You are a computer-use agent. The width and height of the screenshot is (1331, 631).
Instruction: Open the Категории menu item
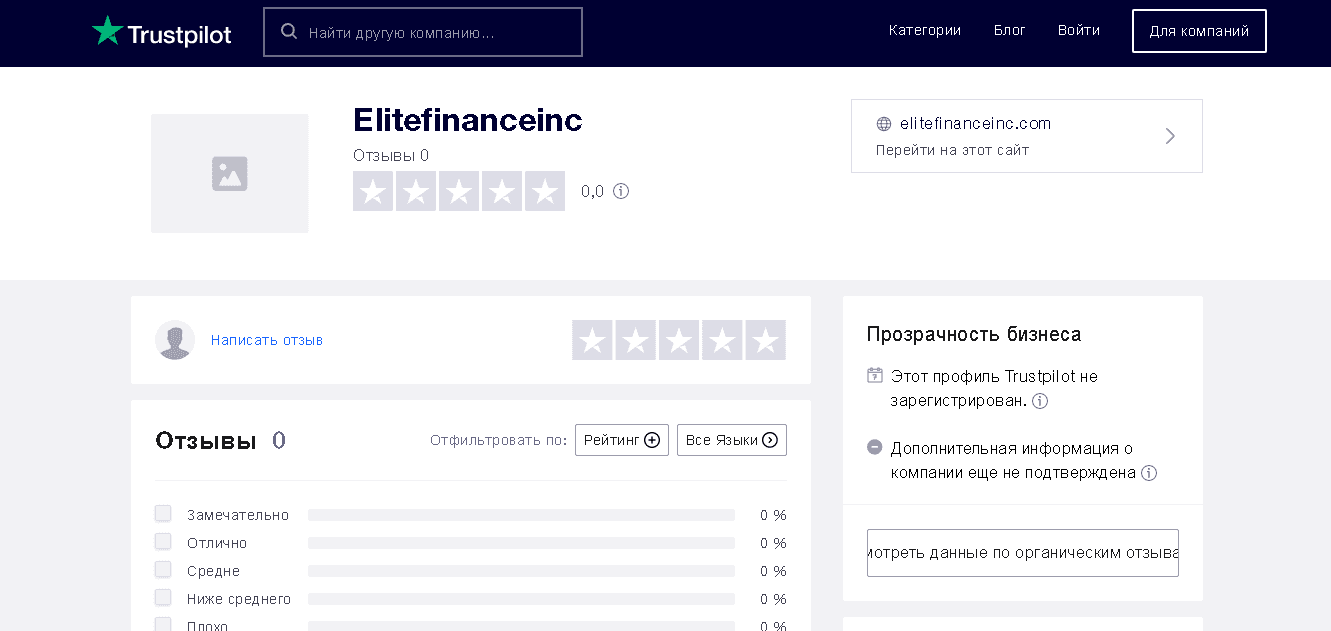pos(924,31)
